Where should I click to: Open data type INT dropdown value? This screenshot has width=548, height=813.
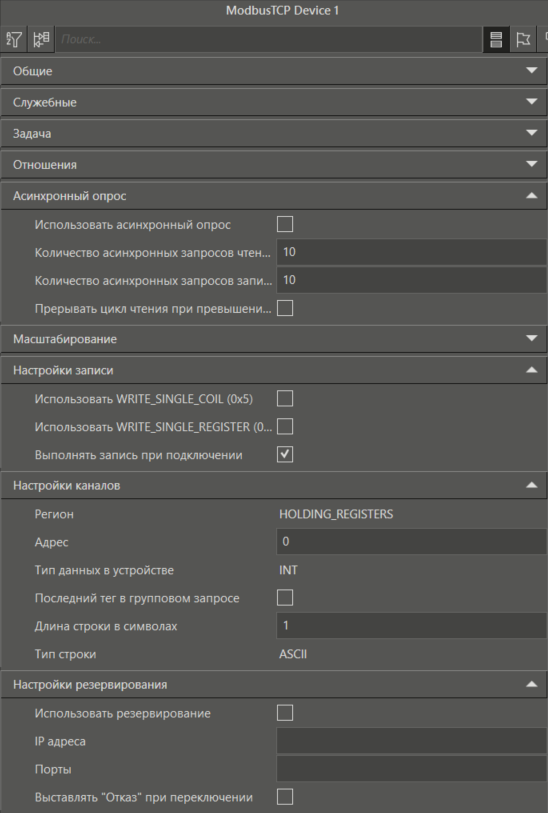click(x=288, y=570)
